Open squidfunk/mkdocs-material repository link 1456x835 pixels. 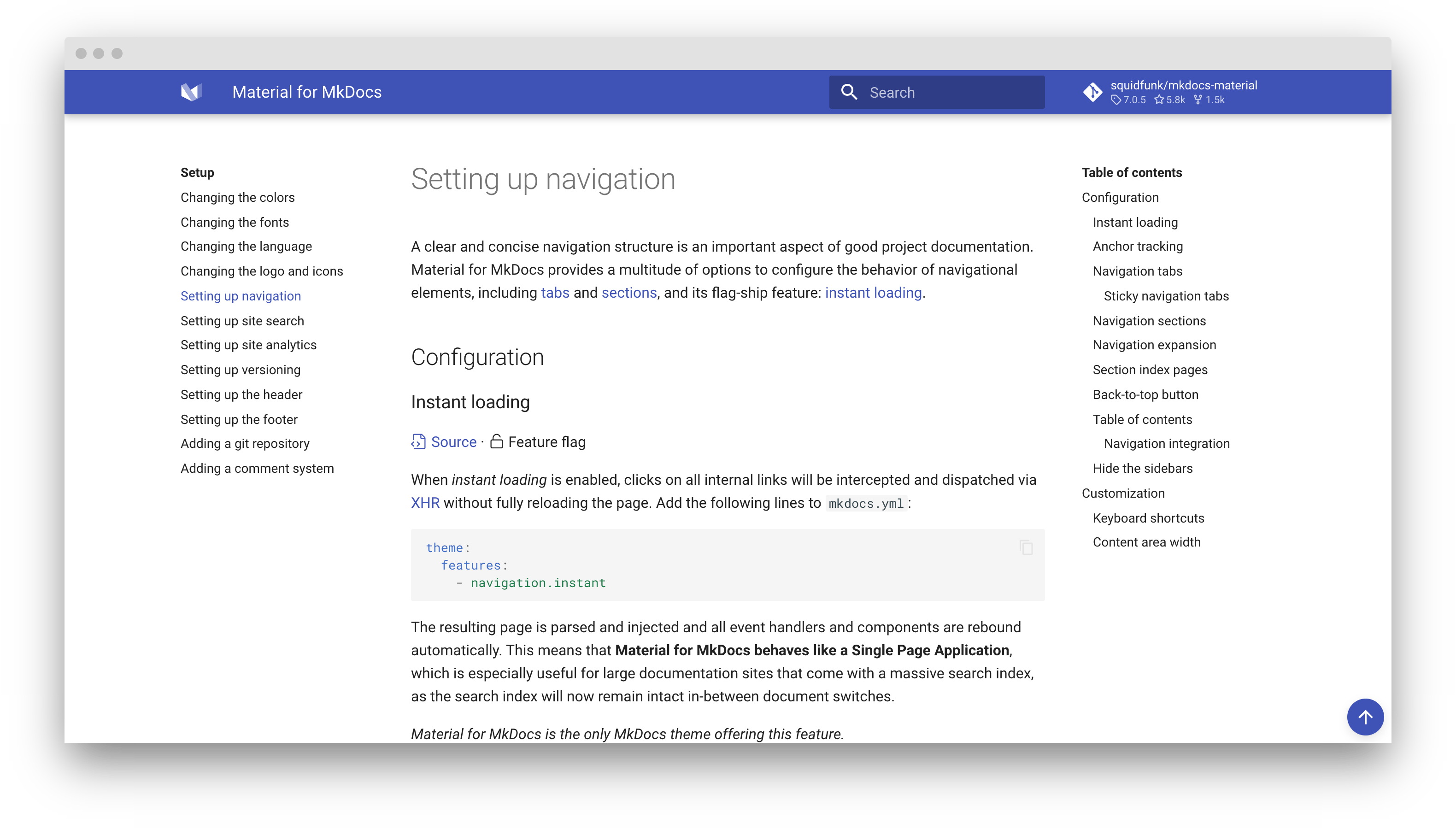pos(1184,85)
